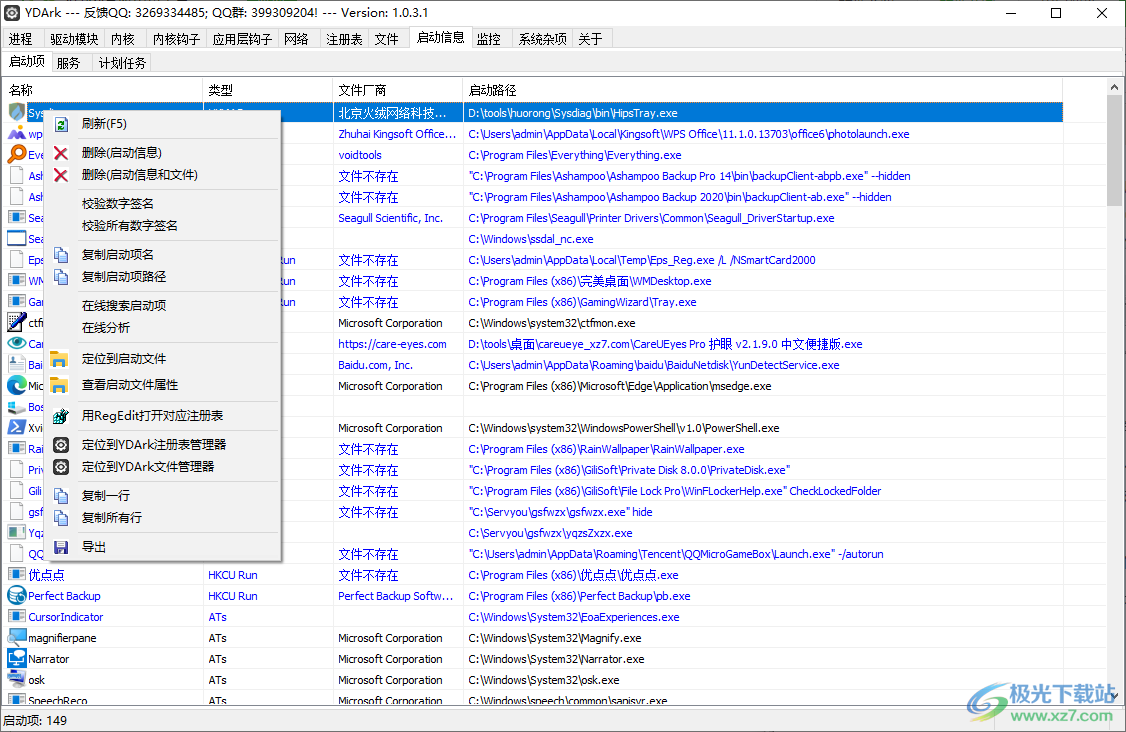
Task: Select the ctfmon.exe startup path
Action: (552, 323)
